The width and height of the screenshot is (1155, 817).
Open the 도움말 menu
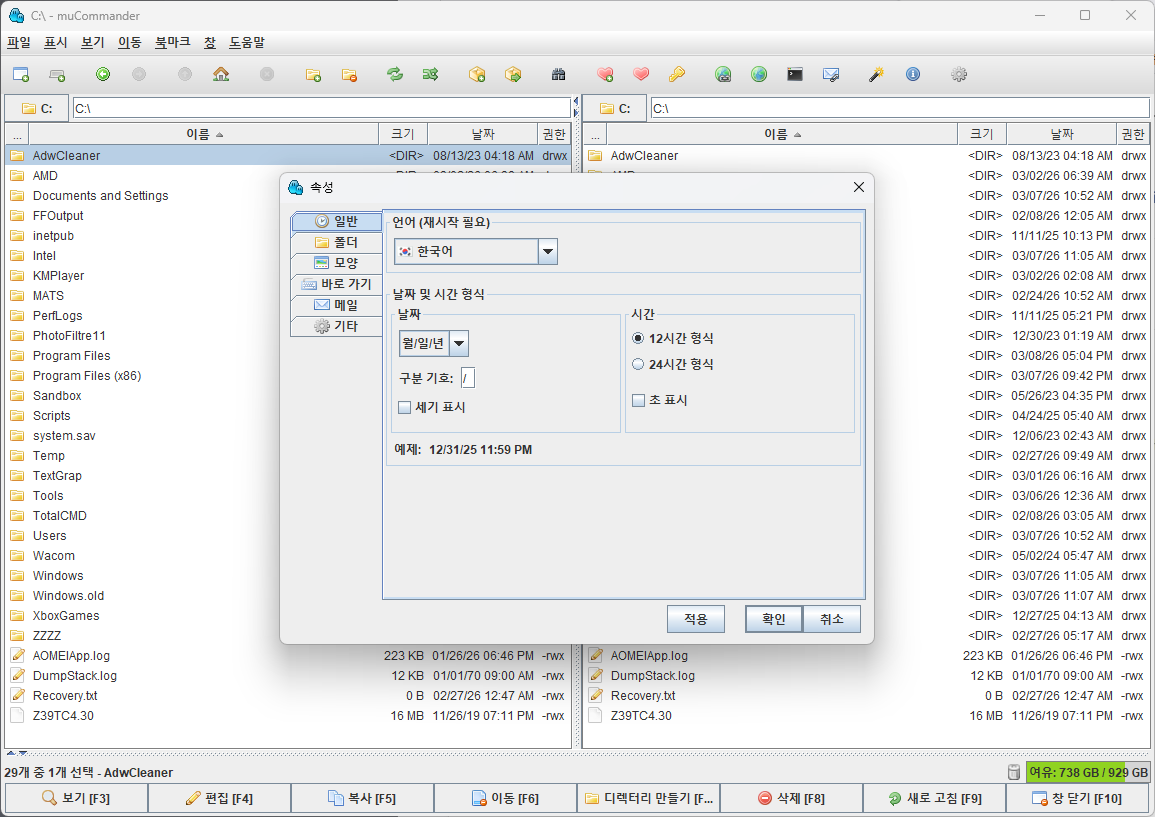(x=247, y=43)
